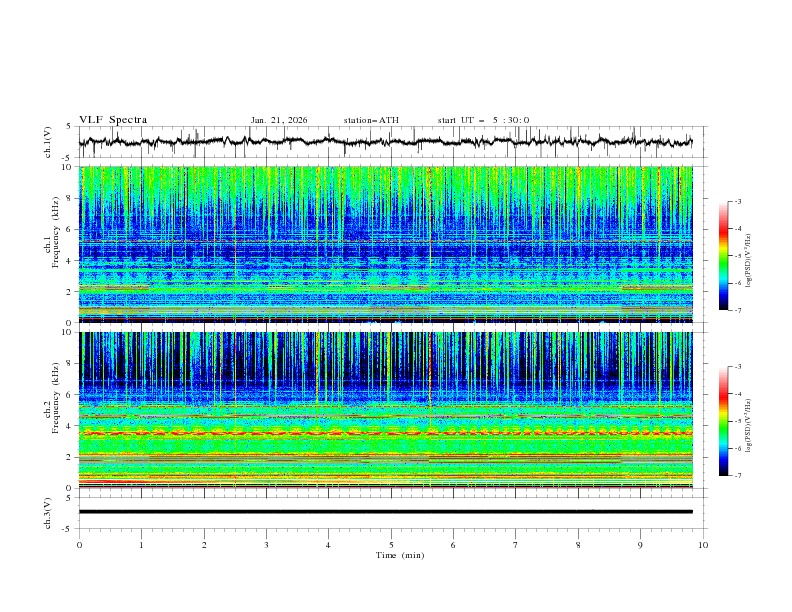
Task: Click the log(PSD) label beside upper colorbar
Action: tap(751, 256)
